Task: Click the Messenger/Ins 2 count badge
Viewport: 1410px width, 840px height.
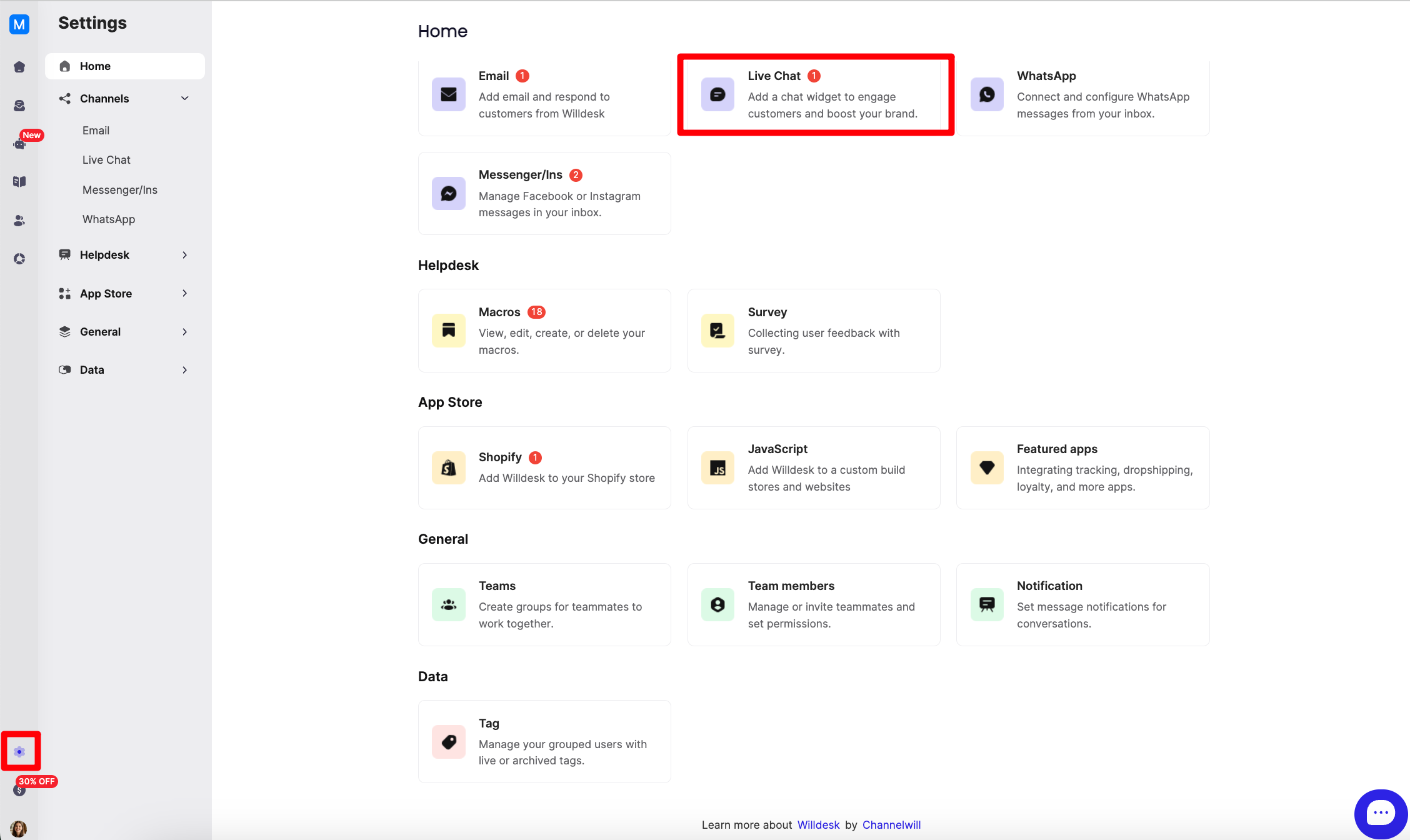Action: click(576, 175)
